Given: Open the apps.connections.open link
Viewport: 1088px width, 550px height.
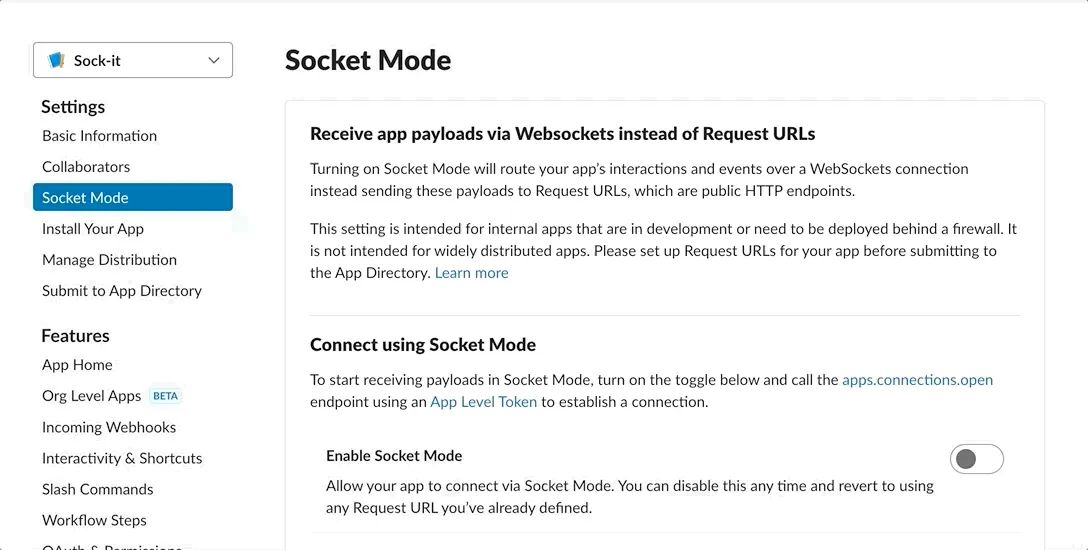Looking at the screenshot, I should [917, 380].
